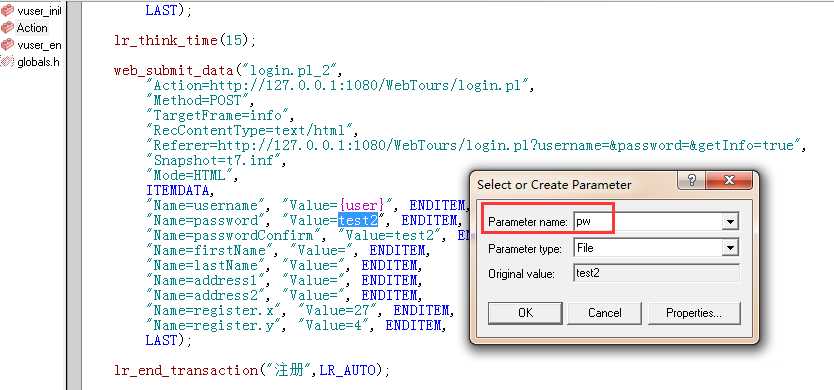Click the vuser_init red block icon
The height and width of the screenshot is (390, 834).
(x=7, y=10)
